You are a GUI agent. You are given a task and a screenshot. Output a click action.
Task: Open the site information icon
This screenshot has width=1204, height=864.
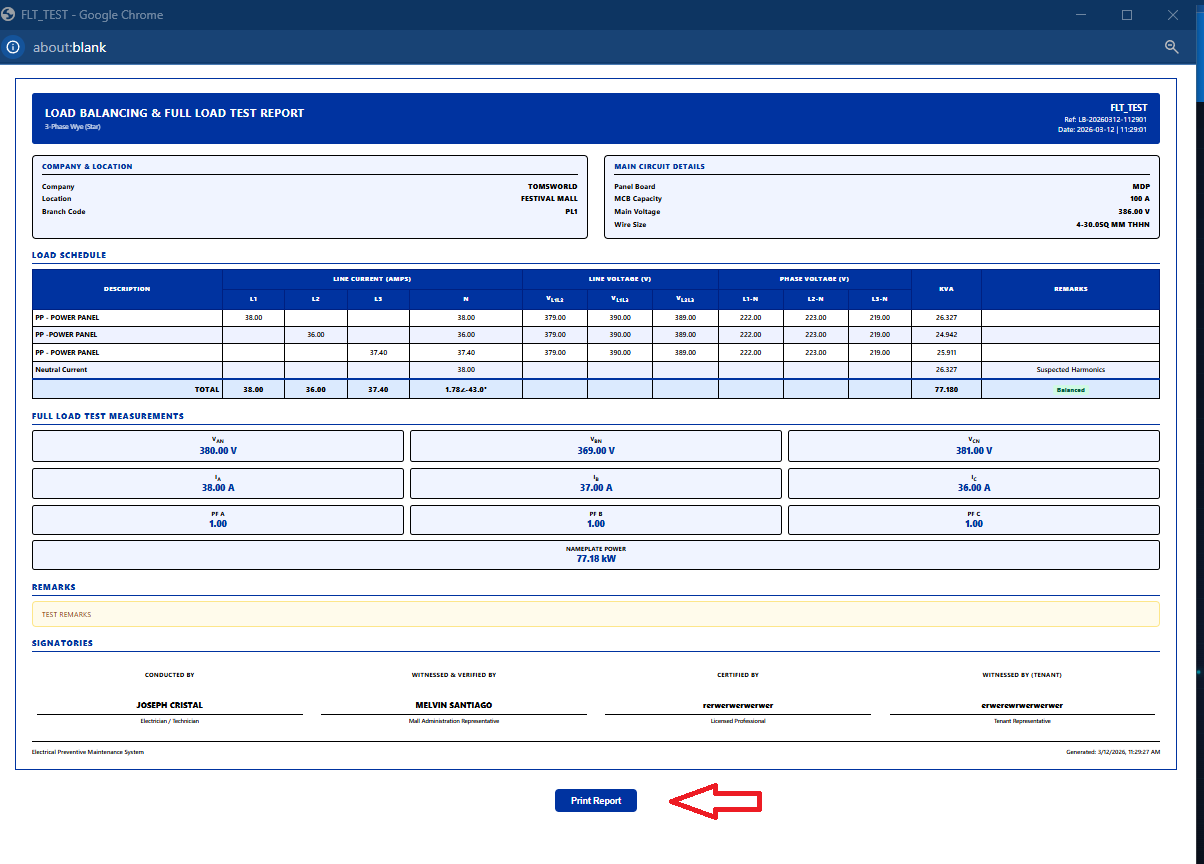(13, 47)
